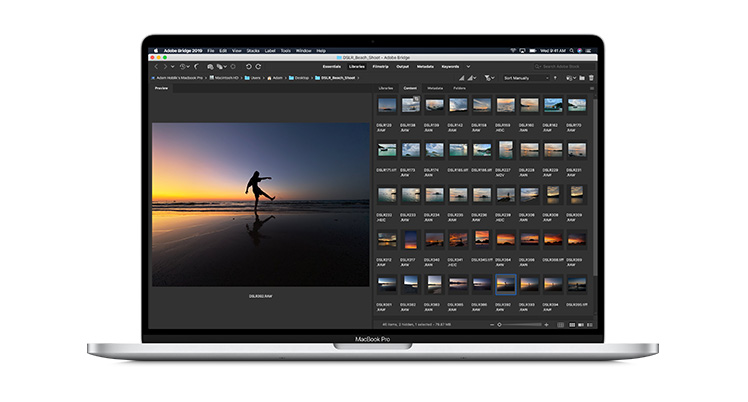Open in Camera Raw circular icon
This screenshot has width=748, height=402.
[x=233, y=67]
